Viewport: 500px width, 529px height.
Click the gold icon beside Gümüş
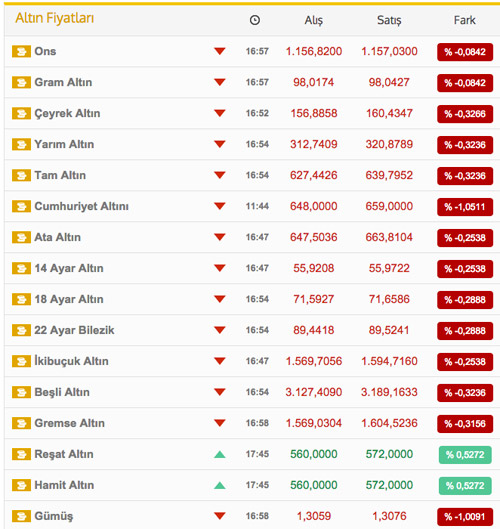tap(21, 516)
